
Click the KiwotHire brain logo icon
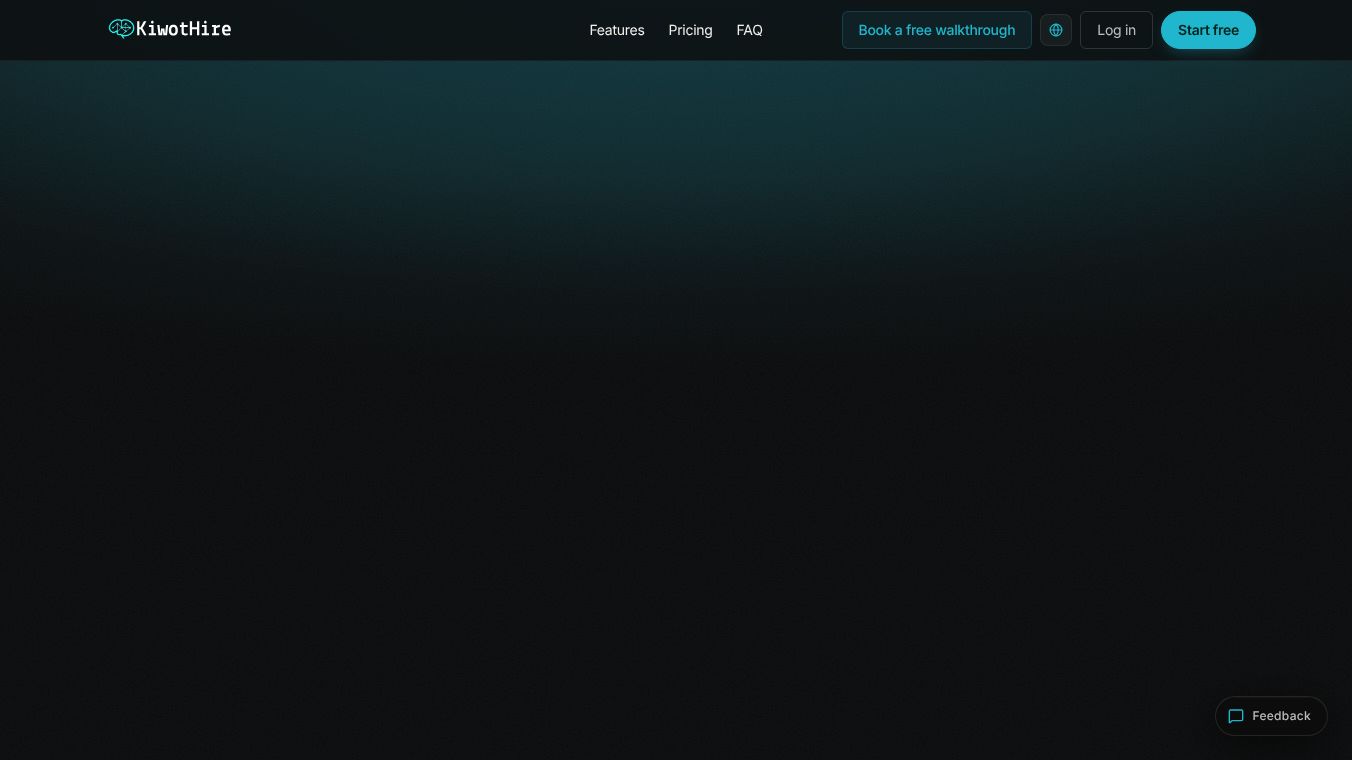point(121,29)
